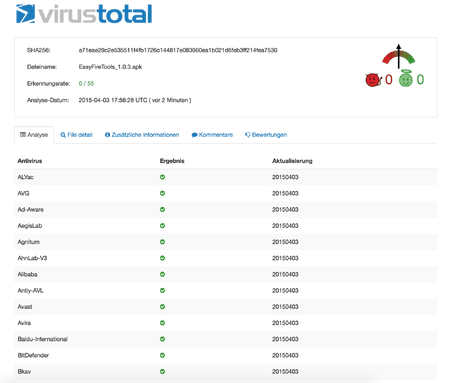
Task: Open the Analyse tab
Action: click(34, 135)
